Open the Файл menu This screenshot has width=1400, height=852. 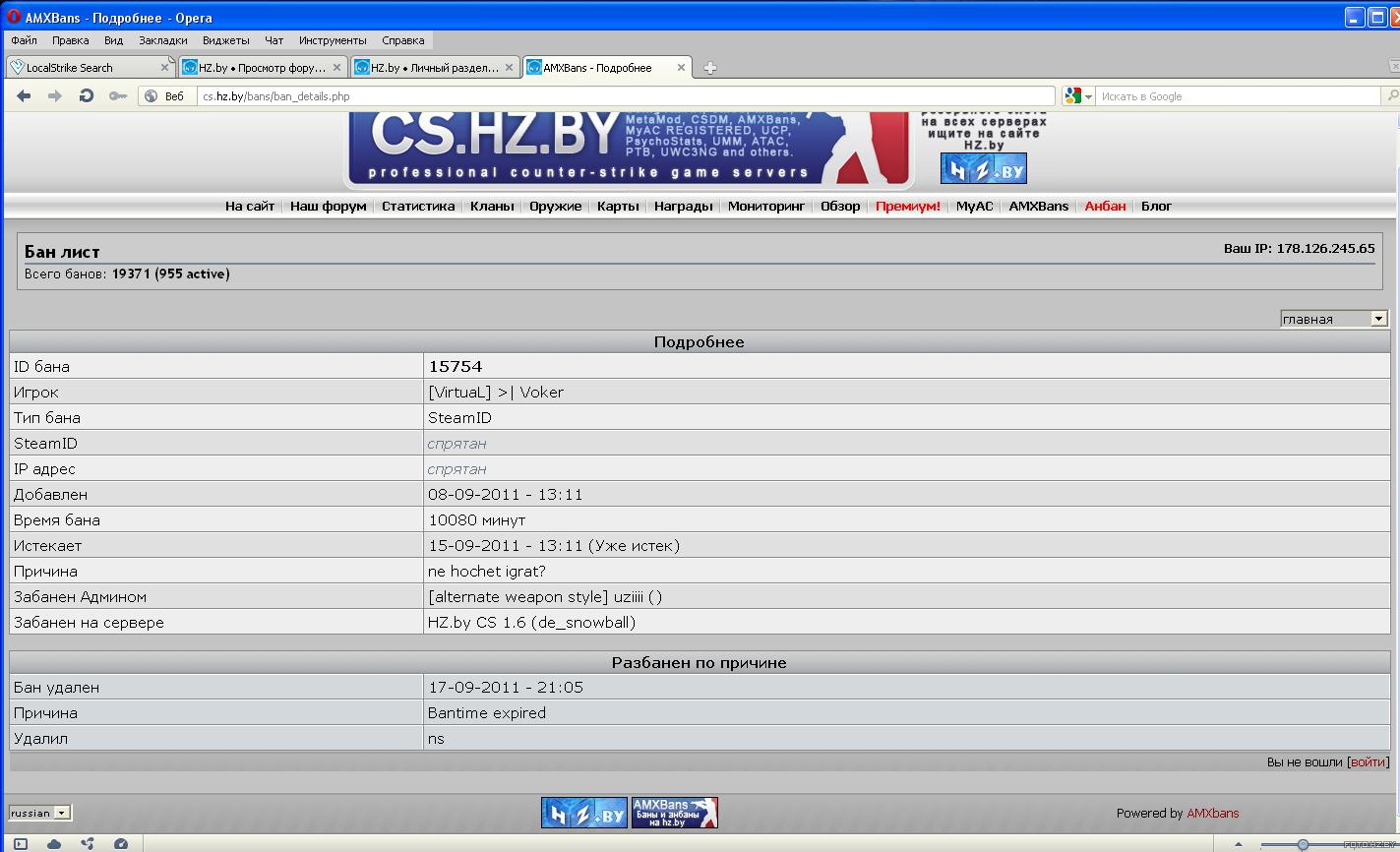pos(24,40)
